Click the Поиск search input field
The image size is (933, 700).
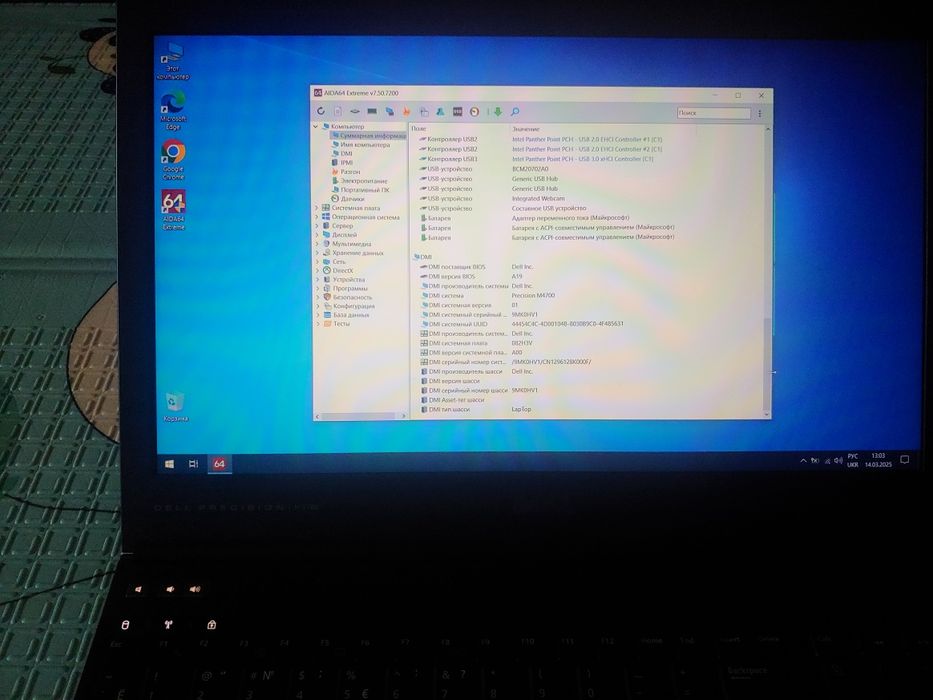tap(713, 112)
